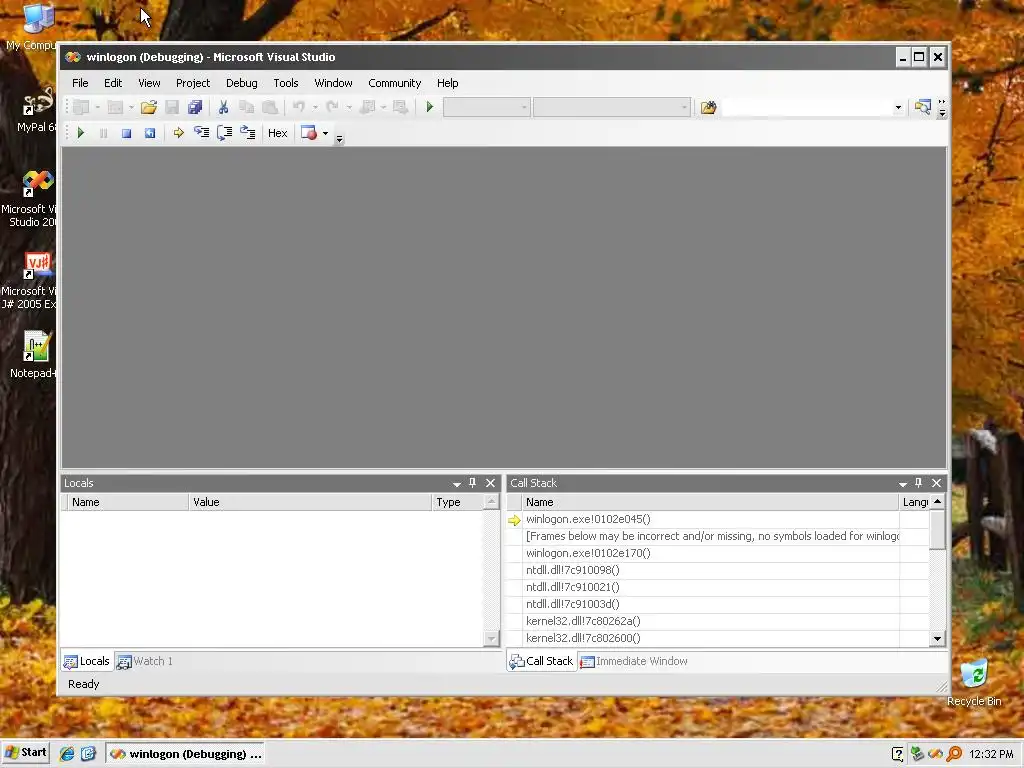Open the Community menu
Viewport: 1024px width, 768px height.
point(394,83)
